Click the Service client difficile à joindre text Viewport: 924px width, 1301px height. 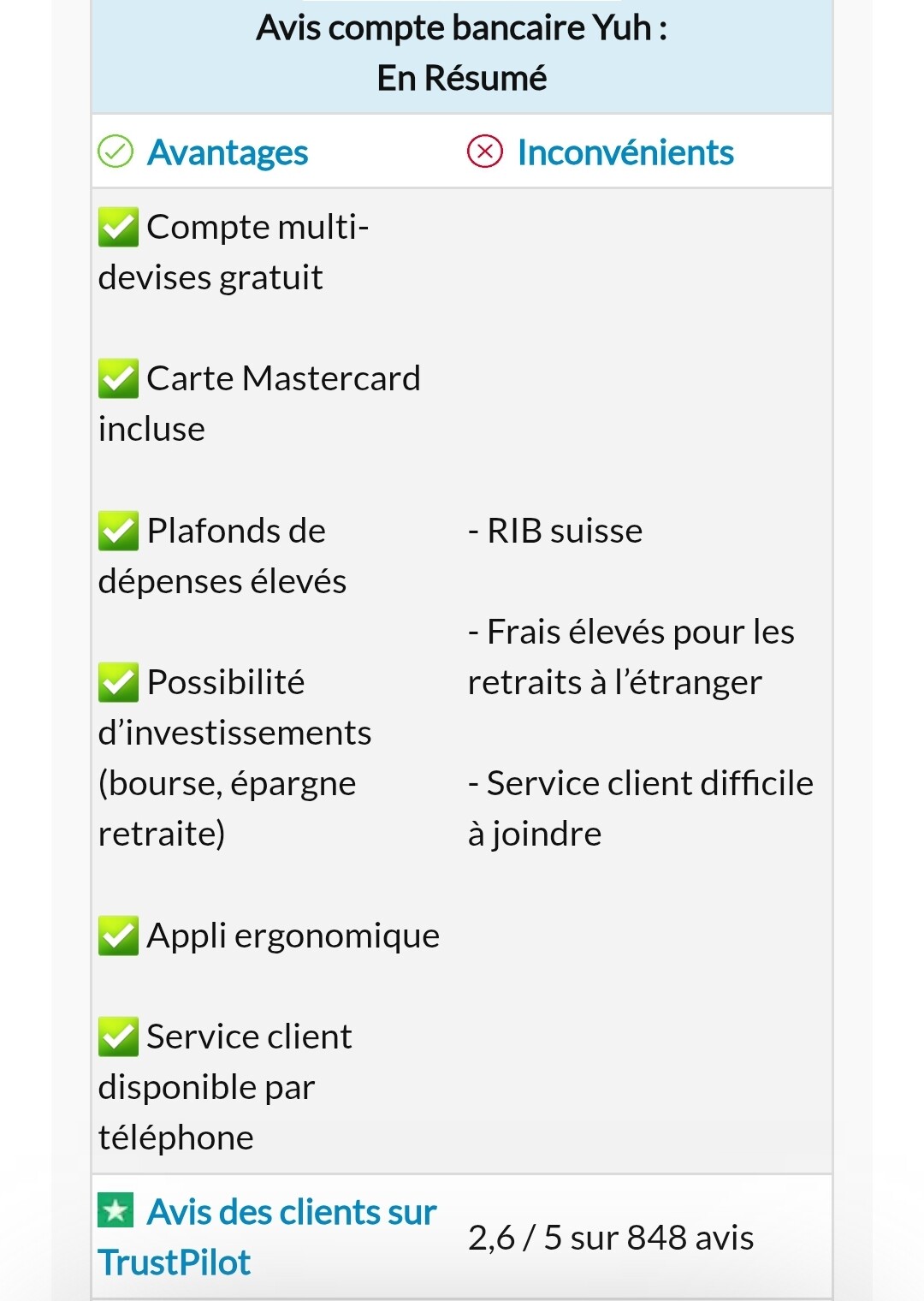tap(641, 808)
